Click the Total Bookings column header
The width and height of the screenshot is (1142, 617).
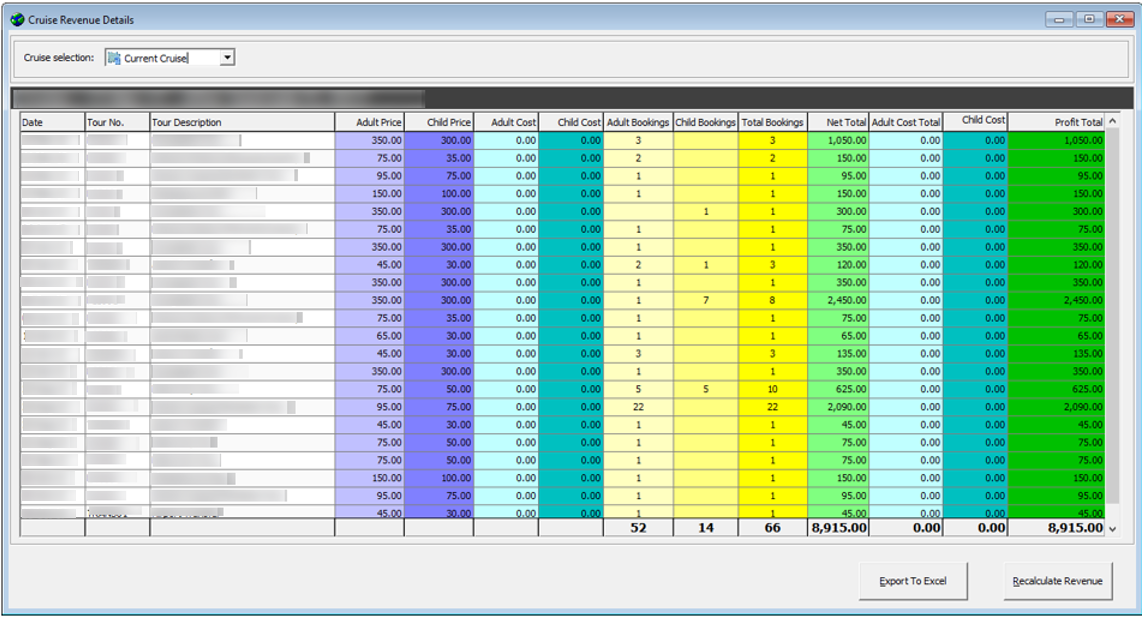773,124
